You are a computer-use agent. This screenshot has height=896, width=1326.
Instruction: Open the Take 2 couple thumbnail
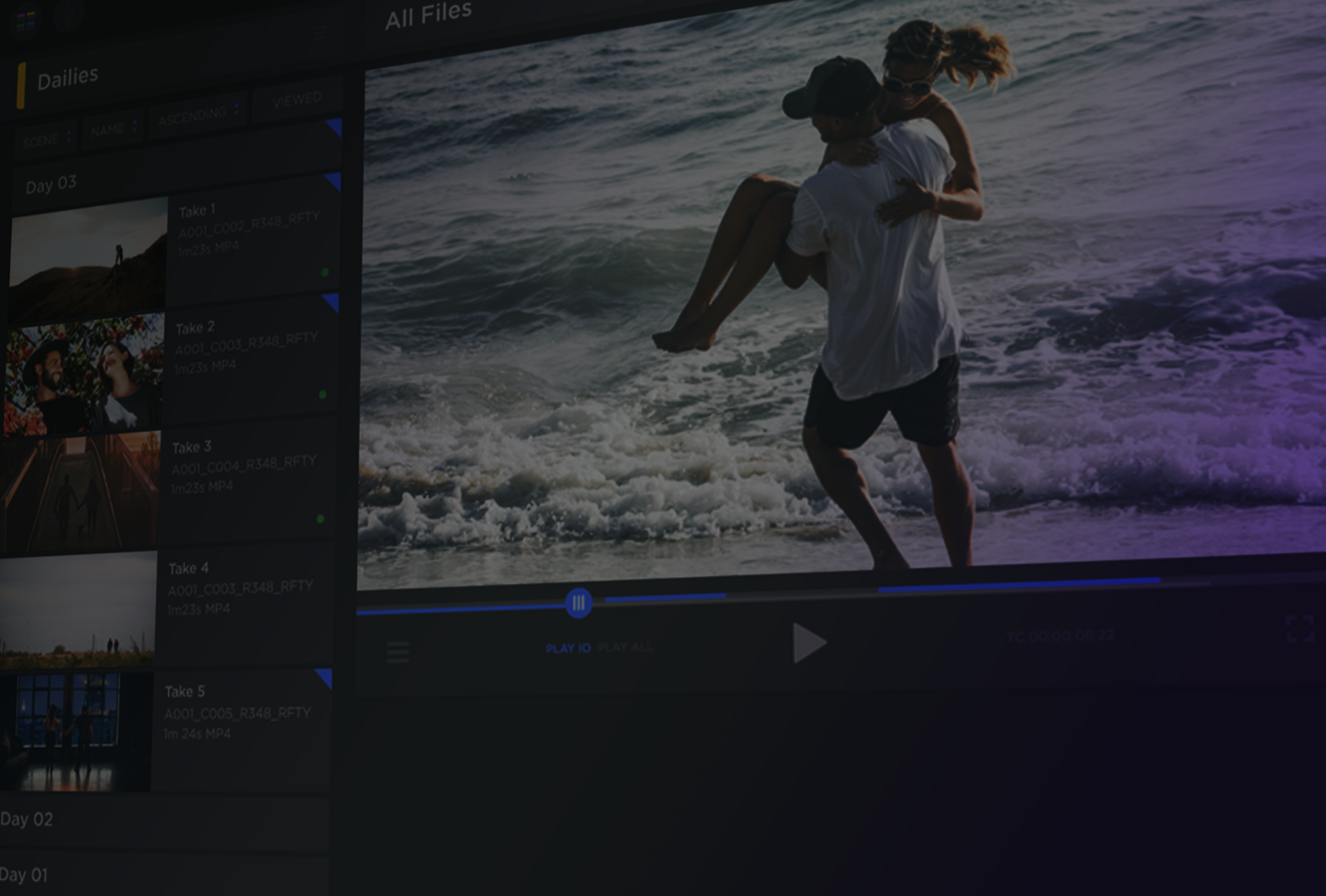(x=84, y=375)
